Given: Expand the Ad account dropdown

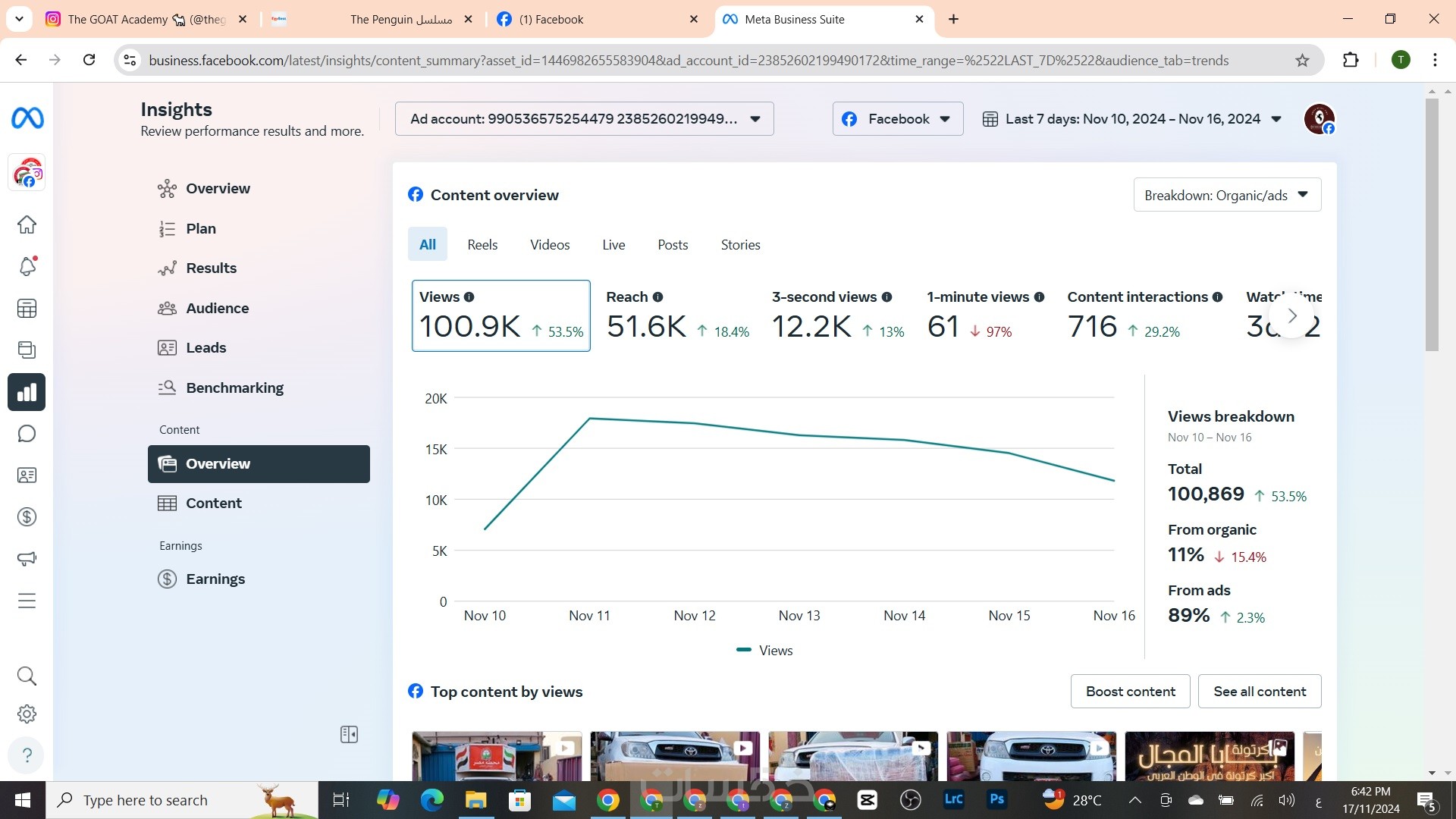Looking at the screenshot, I should [584, 119].
